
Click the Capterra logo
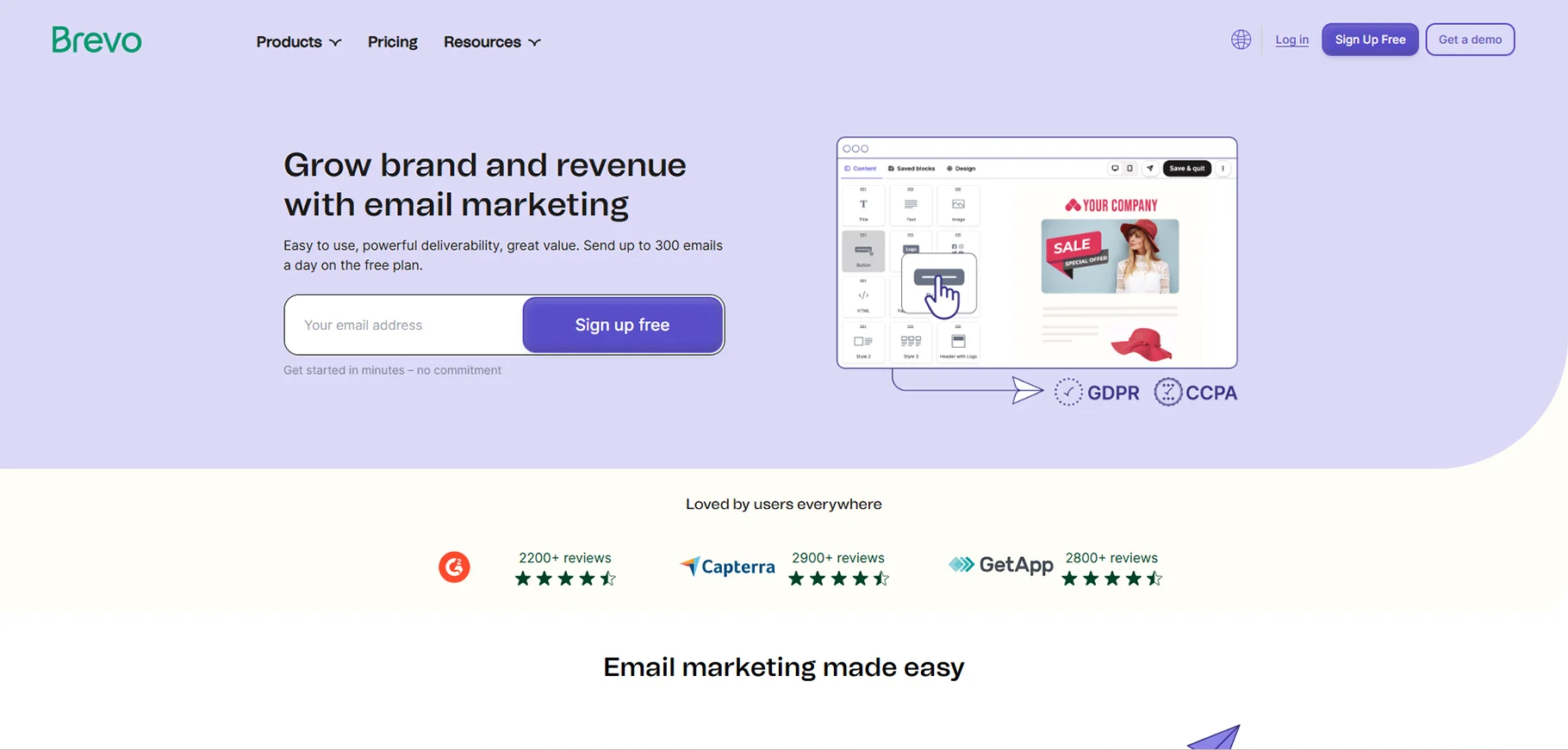727,567
